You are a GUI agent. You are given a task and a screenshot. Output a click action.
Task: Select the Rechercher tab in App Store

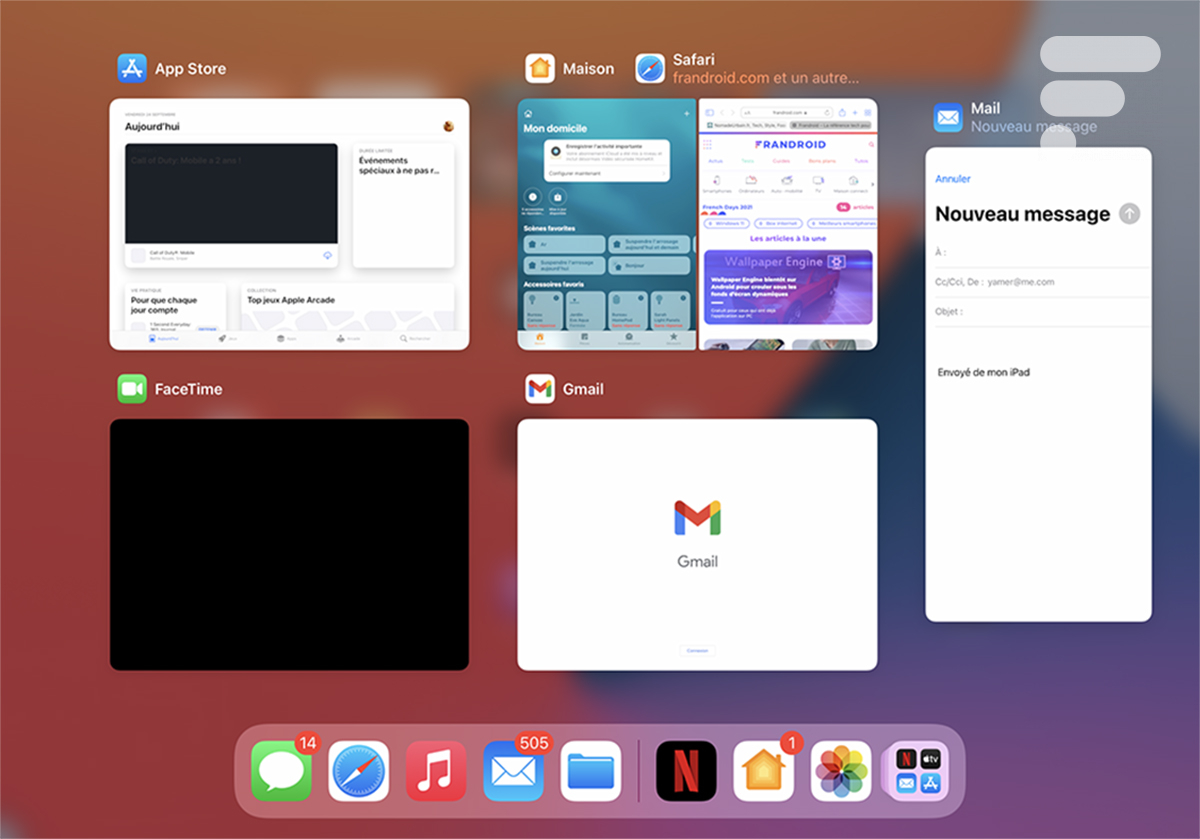[x=416, y=339]
